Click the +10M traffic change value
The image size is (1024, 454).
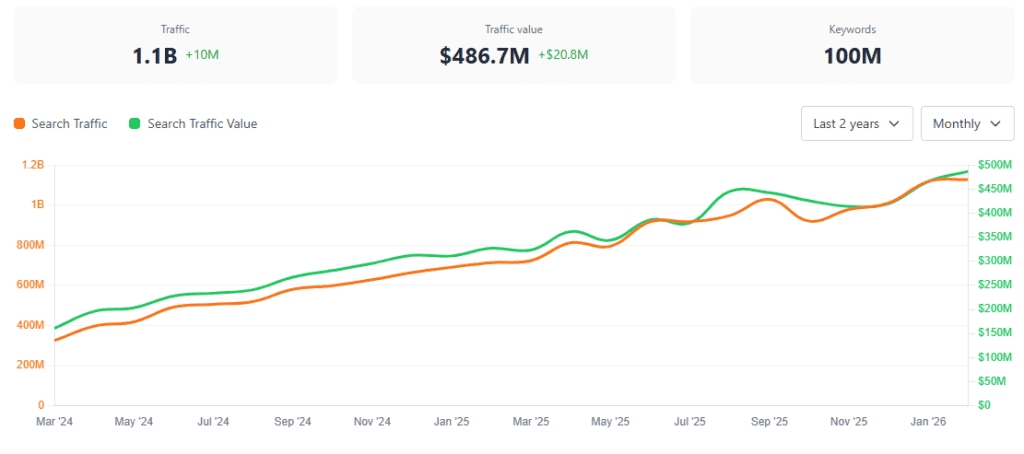coord(202,55)
